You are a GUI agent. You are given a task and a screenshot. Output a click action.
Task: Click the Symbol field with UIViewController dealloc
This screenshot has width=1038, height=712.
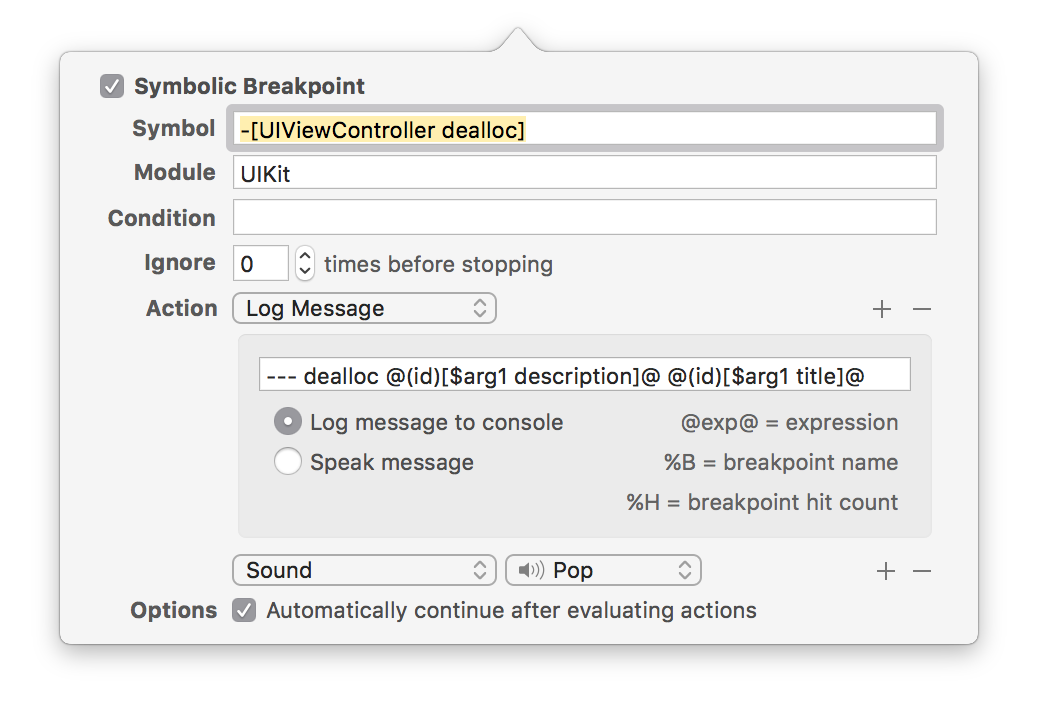(584, 129)
